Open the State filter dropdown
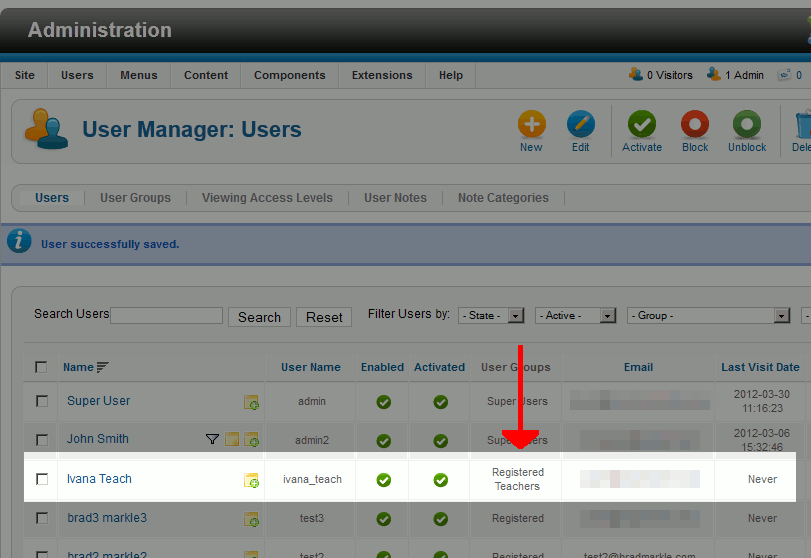 492,316
